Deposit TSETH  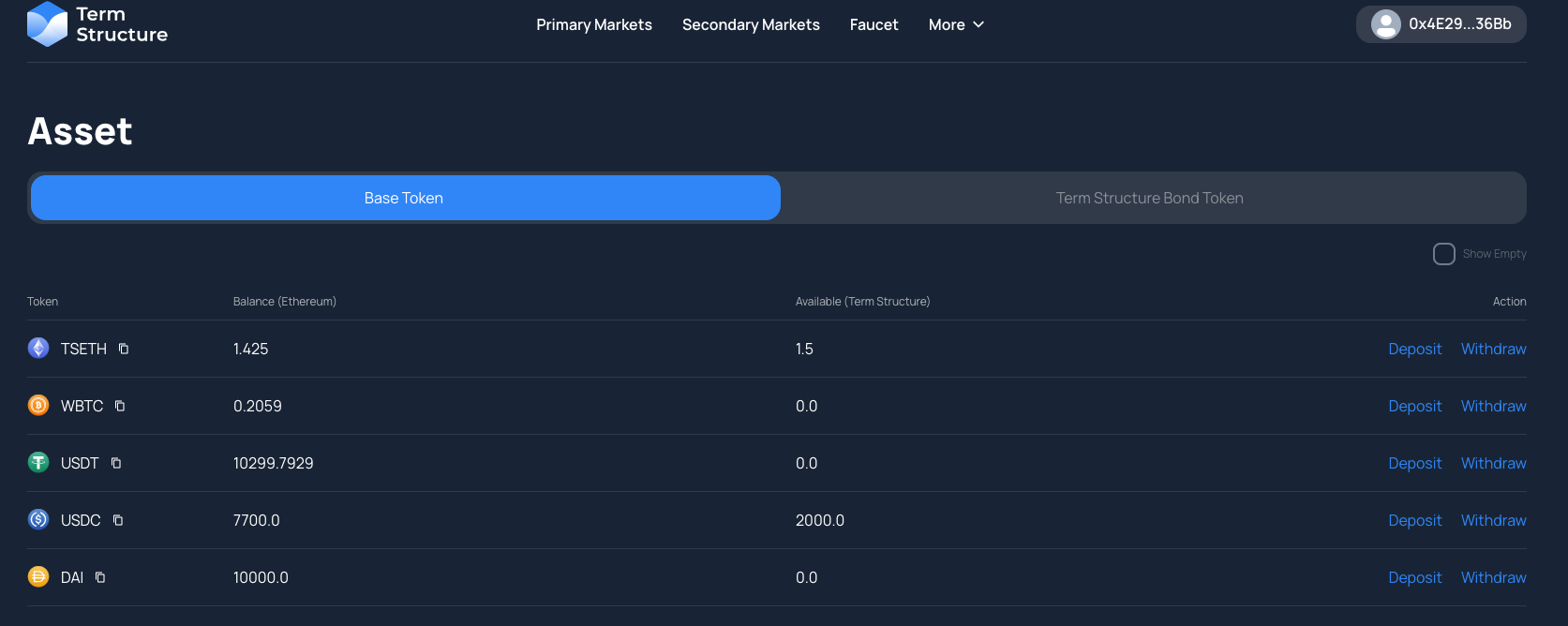click(1415, 349)
